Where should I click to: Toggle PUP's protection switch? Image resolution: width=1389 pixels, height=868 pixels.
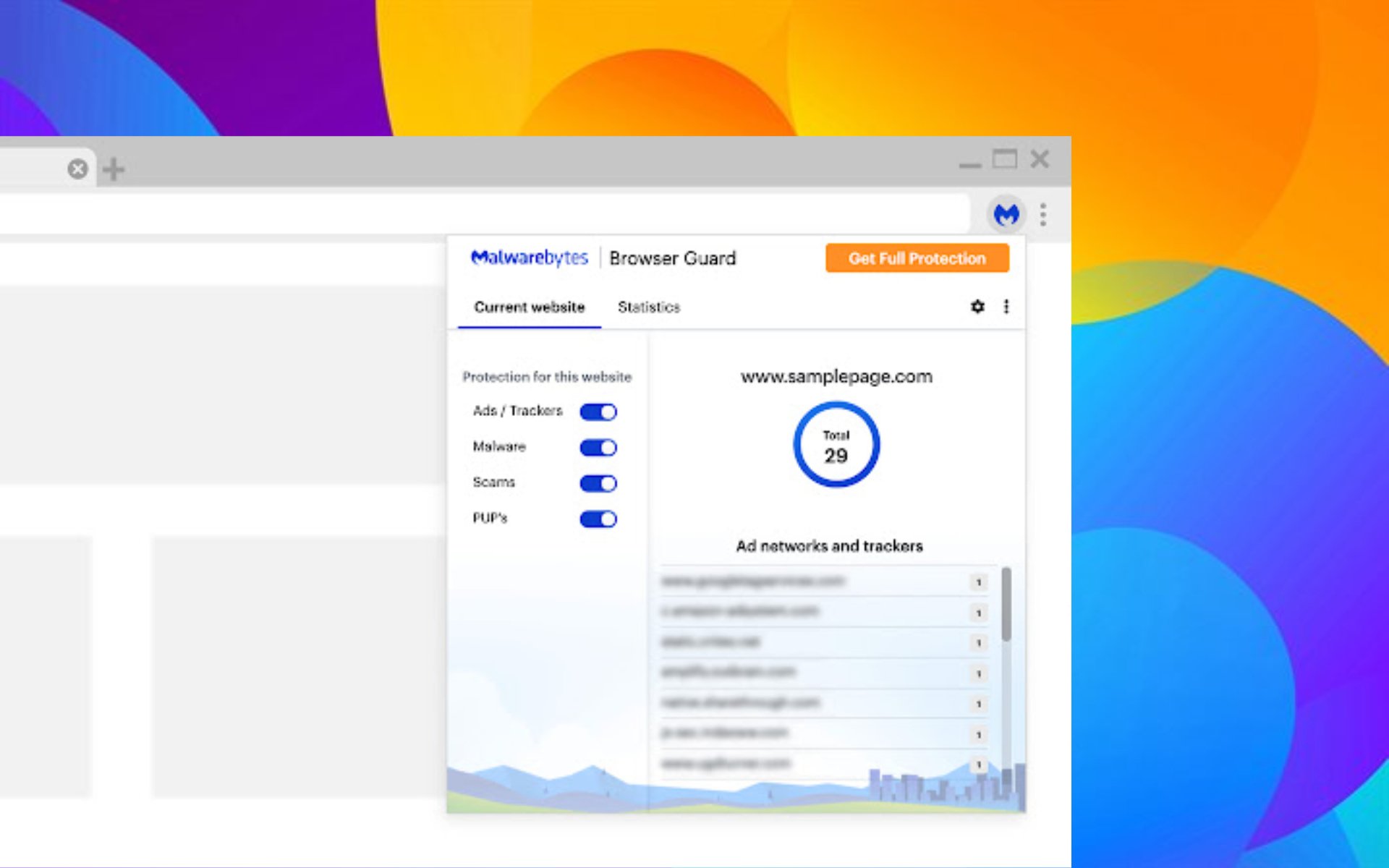click(598, 519)
